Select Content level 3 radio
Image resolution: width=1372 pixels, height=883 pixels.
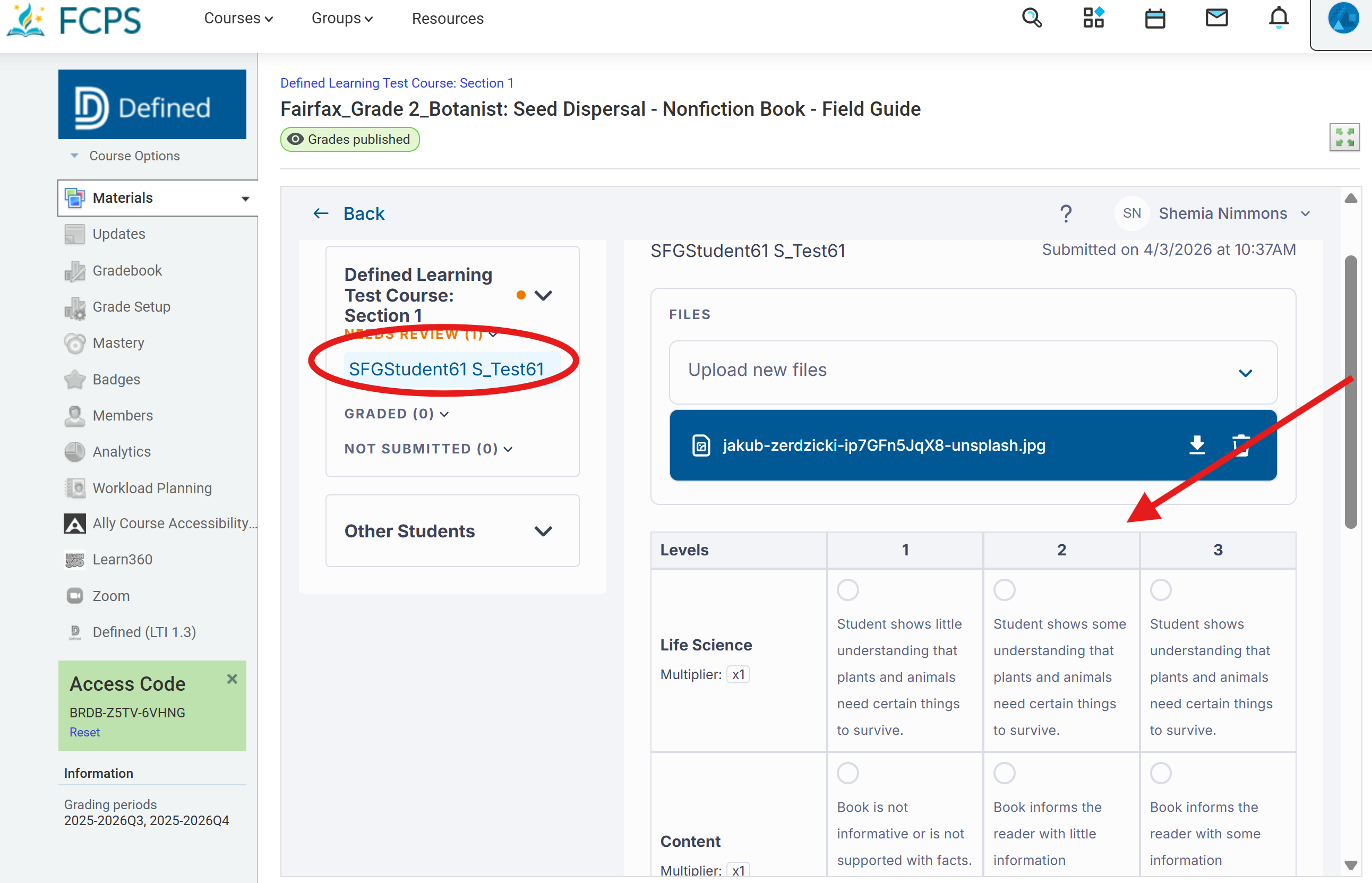[x=1161, y=773]
